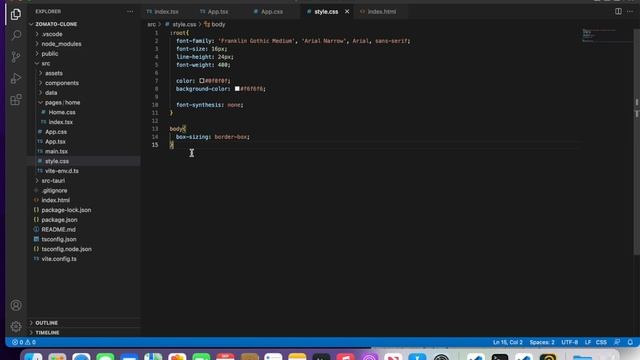Switch to the index.tsx tab
Viewport: 640px width, 360px height.
[x=162, y=12]
